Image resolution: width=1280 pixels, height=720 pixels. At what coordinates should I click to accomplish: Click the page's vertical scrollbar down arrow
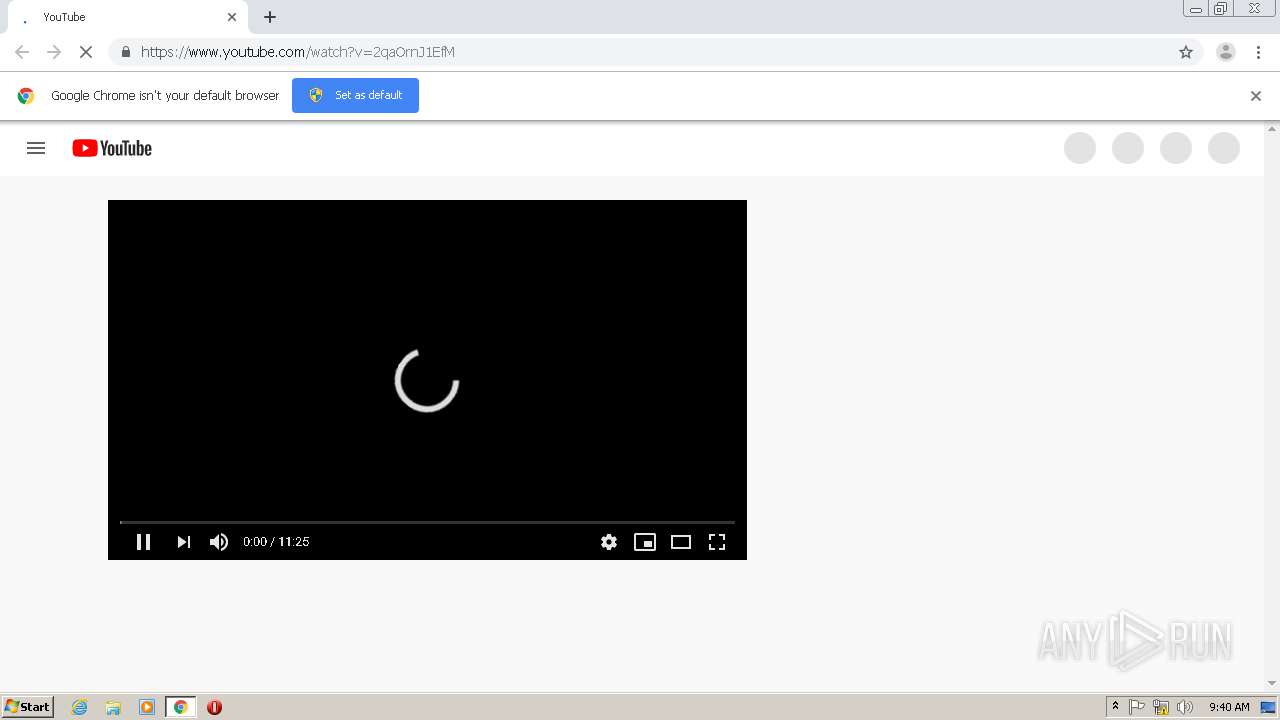pyautogui.click(x=1272, y=683)
